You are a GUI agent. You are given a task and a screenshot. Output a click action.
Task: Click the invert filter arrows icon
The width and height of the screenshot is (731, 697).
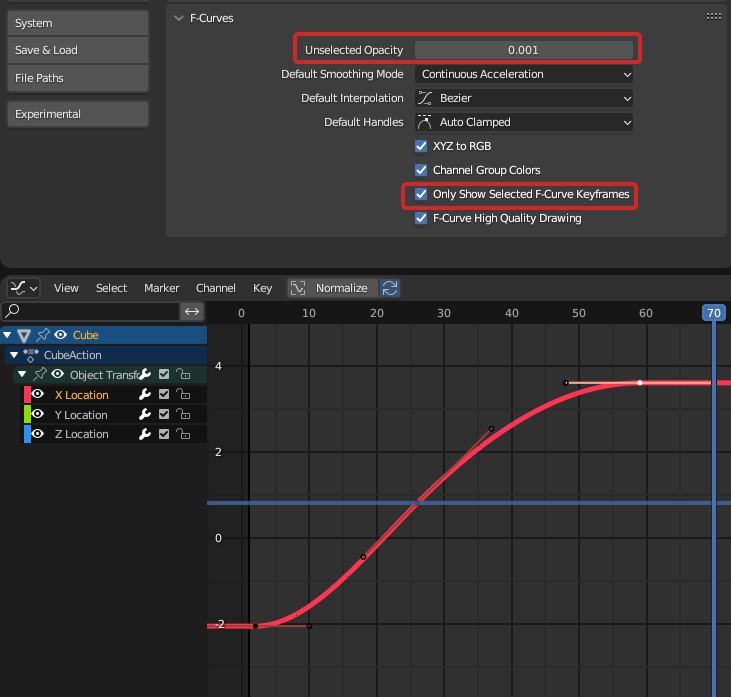(192, 311)
